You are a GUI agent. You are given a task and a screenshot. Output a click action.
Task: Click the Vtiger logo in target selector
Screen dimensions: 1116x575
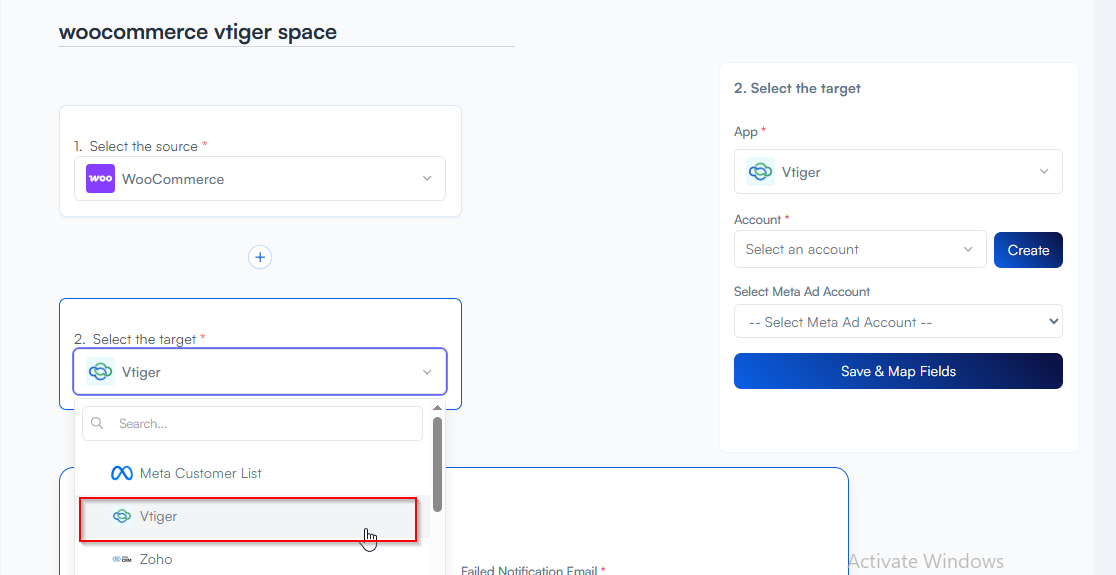point(100,372)
